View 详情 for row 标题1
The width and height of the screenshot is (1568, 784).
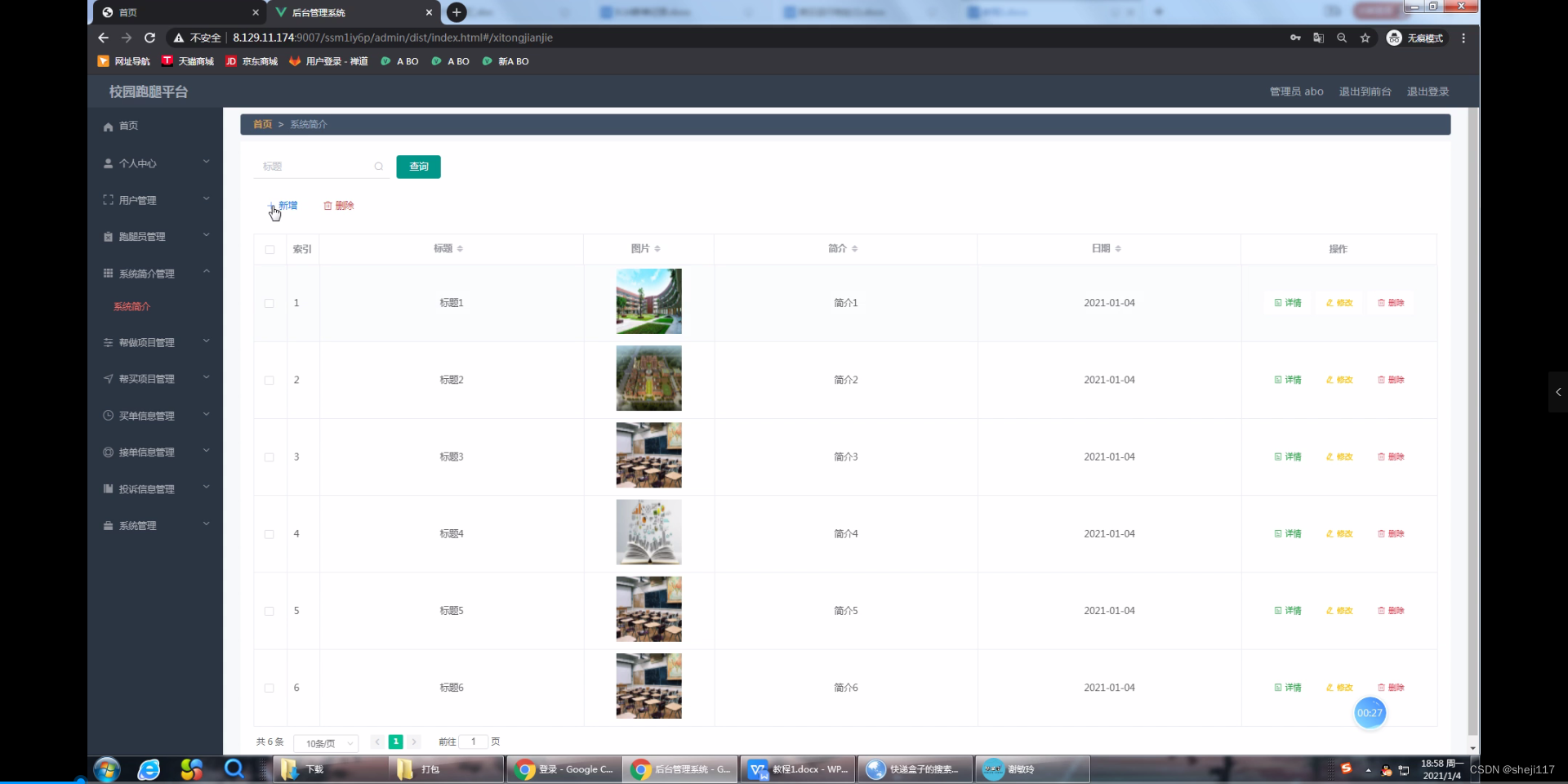[1288, 303]
